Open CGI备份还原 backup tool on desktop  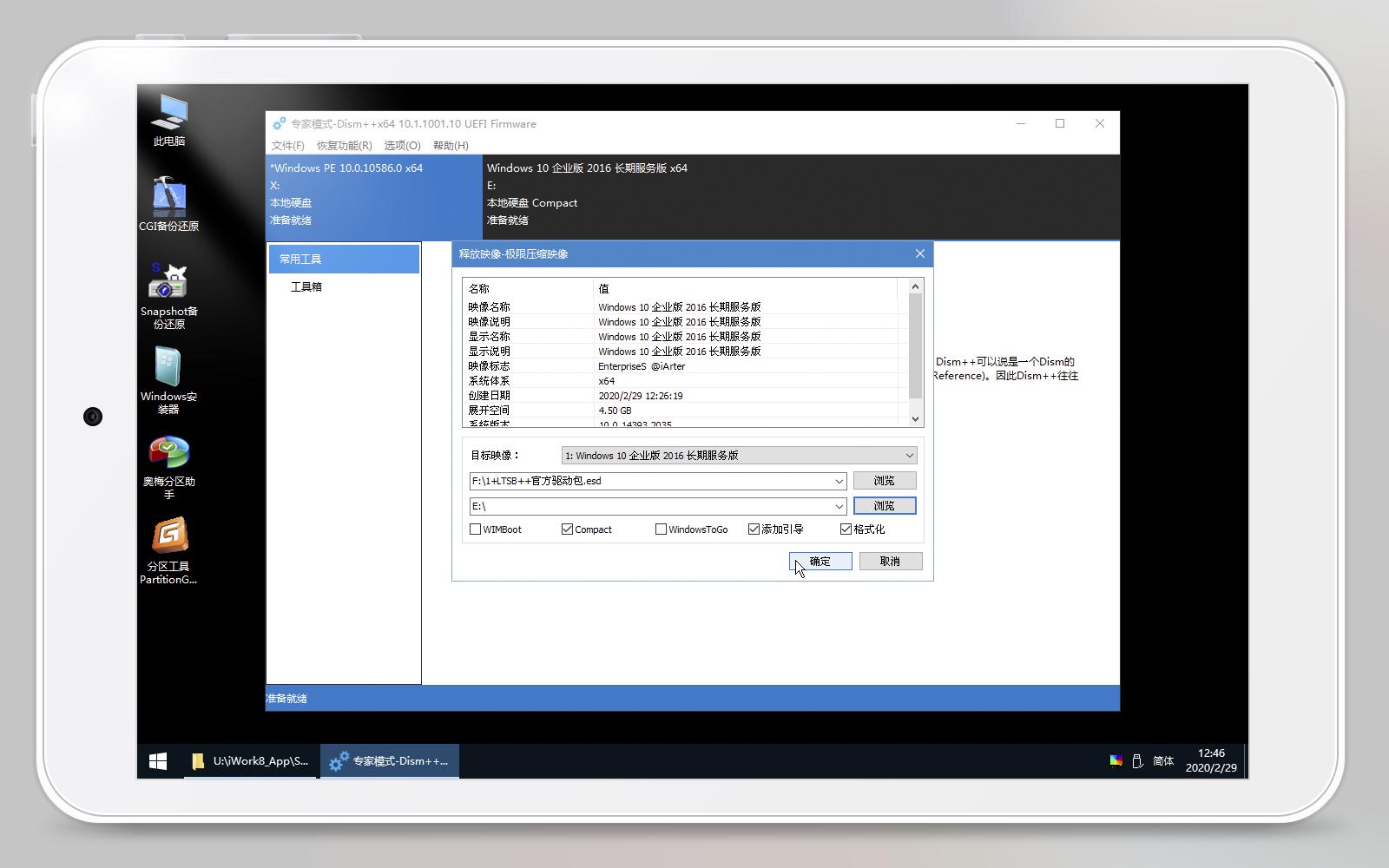[x=168, y=198]
